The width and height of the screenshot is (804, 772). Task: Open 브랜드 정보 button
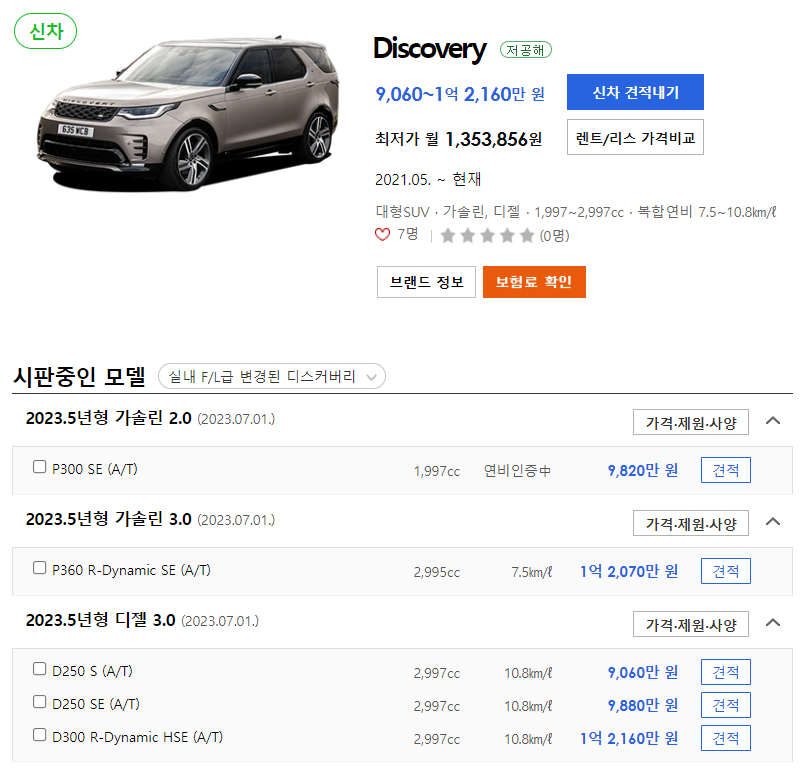tap(427, 282)
